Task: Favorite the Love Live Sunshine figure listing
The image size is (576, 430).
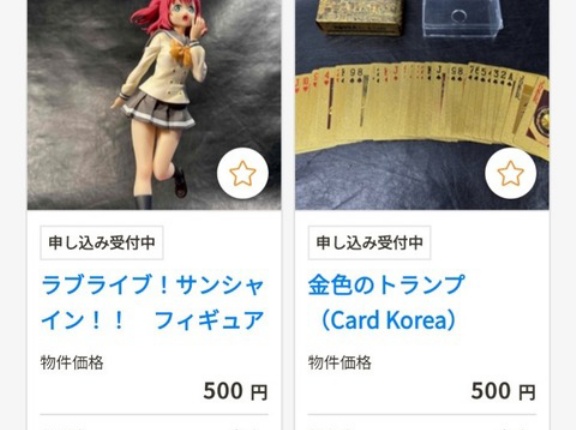Action: point(242,173)
